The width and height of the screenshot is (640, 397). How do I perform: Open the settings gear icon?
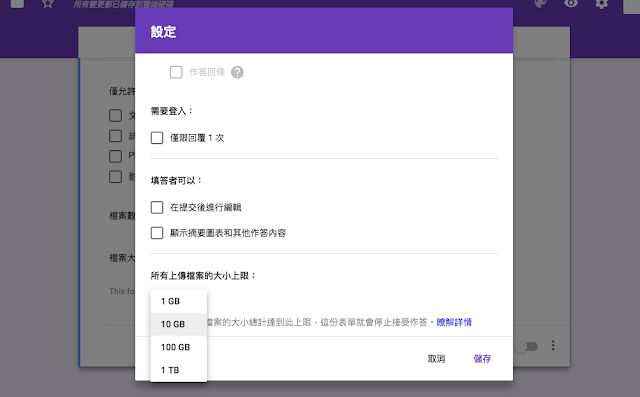pos(601,4)
